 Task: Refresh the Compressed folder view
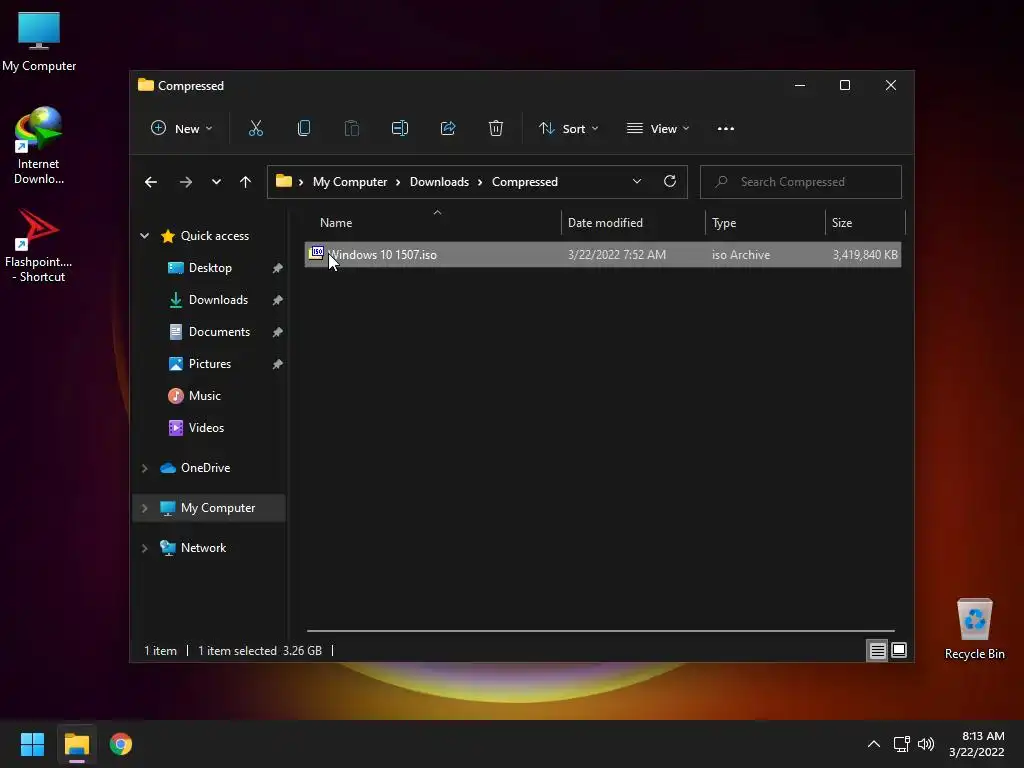point(669,182)
